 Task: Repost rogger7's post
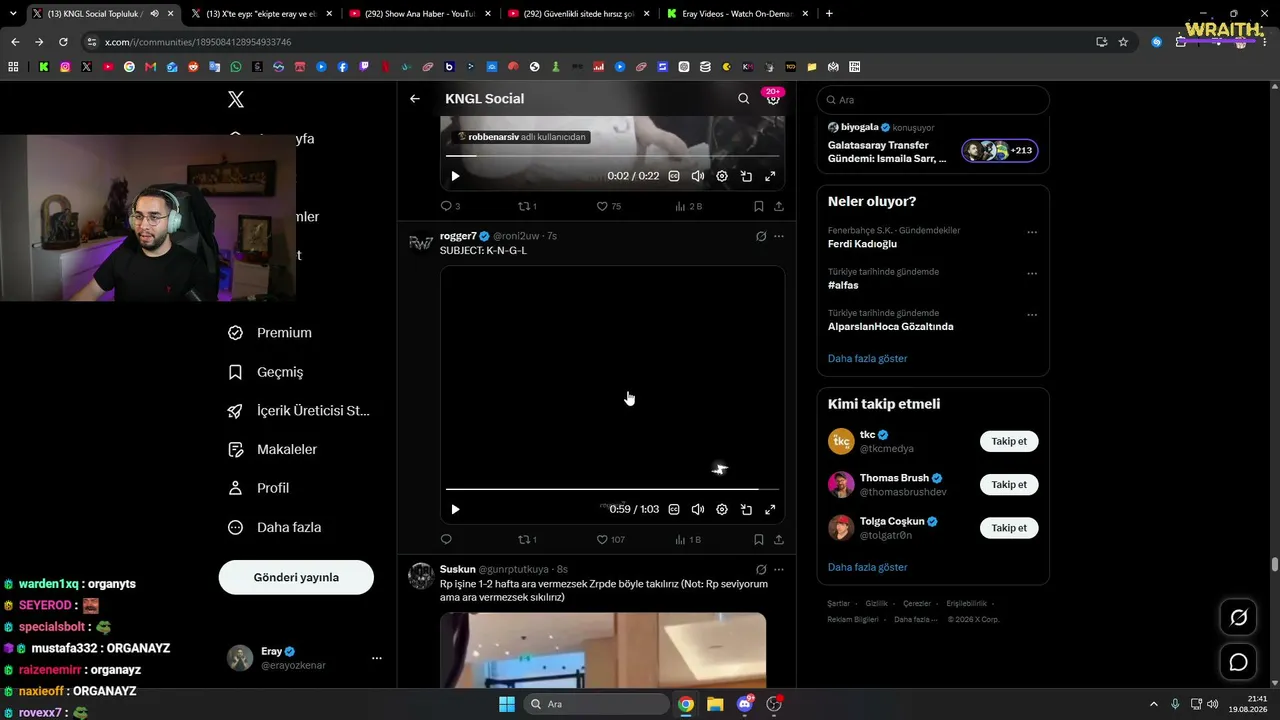527,539
